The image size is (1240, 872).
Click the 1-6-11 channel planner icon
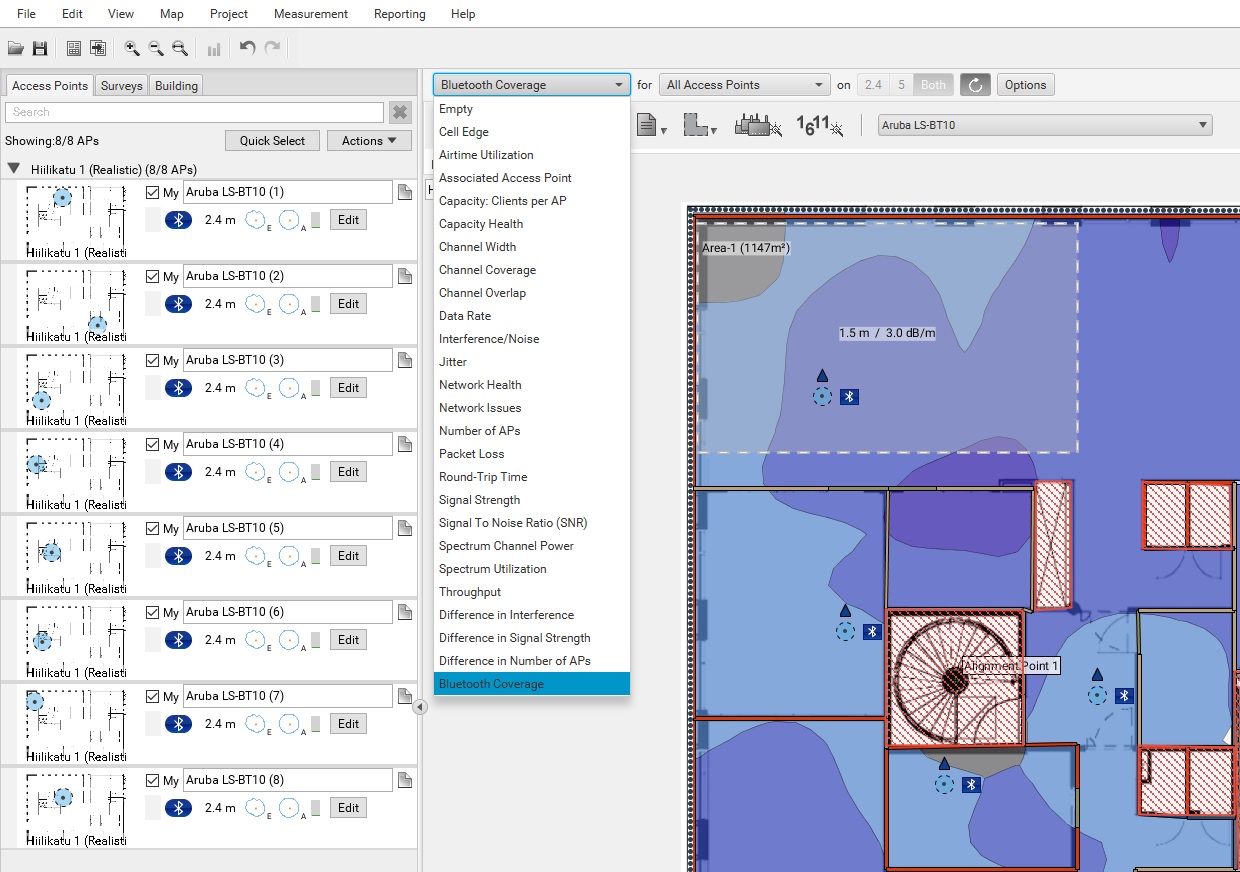(820, 126)
